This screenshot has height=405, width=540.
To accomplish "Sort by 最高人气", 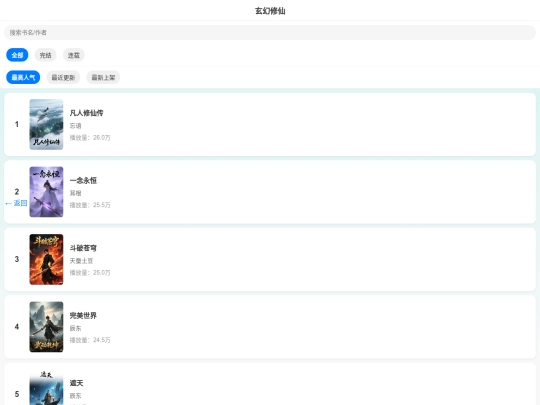I will 23,77.
